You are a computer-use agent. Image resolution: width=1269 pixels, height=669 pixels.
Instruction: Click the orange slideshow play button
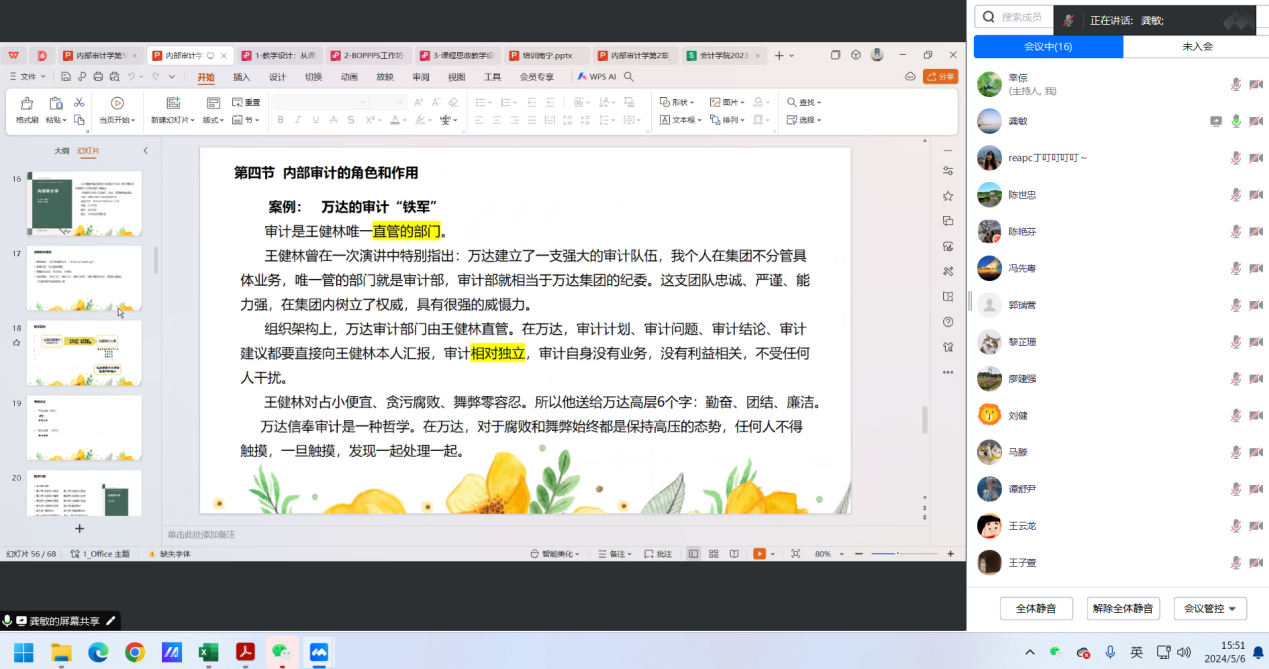tap(759, 554)
